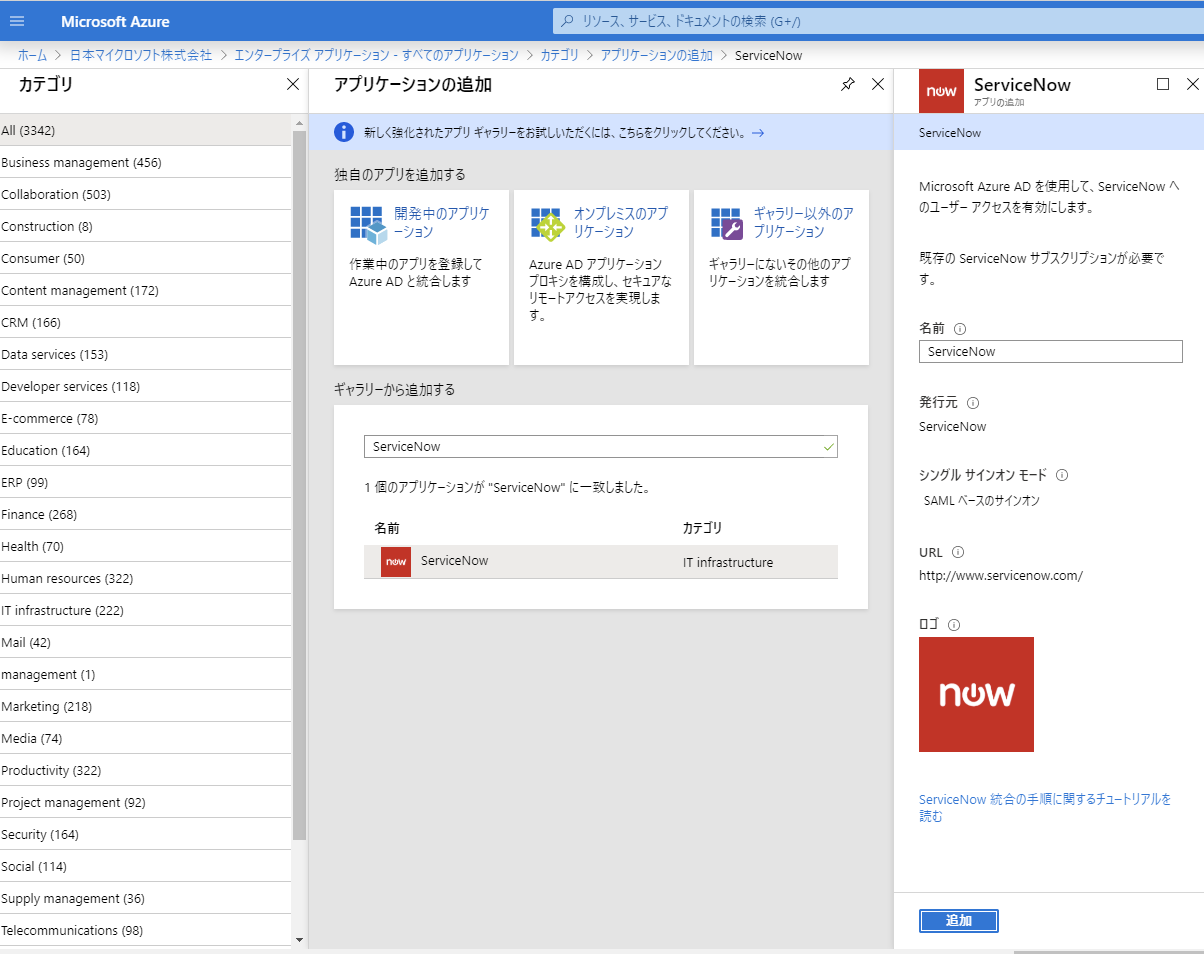Select Finance (268) category
Image resolution: width=1204 pixels, height=954 pixels.
pyautogui.click(x=146, y=514)
